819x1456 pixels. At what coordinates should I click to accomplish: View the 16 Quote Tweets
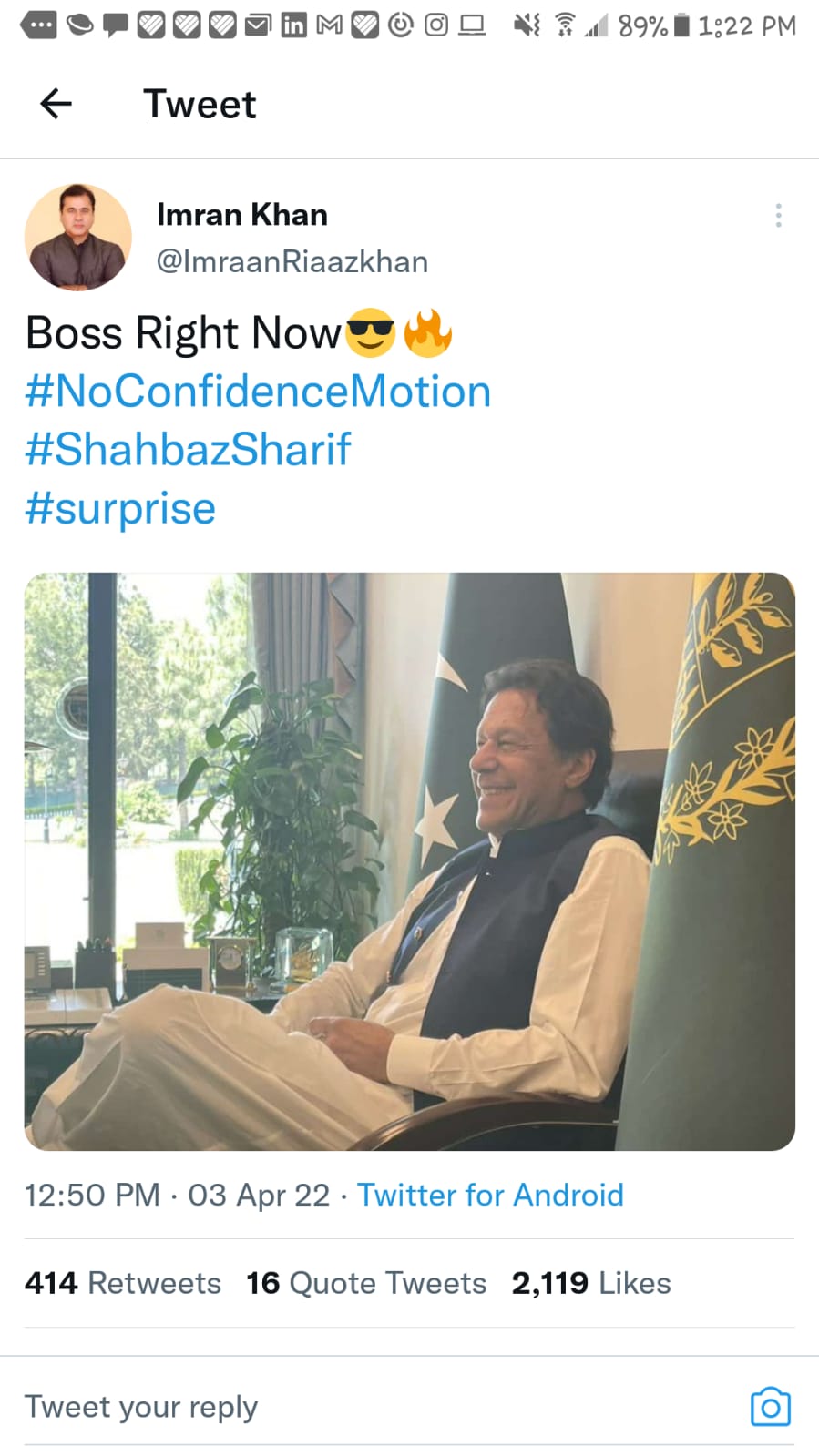coord(366,1283)
